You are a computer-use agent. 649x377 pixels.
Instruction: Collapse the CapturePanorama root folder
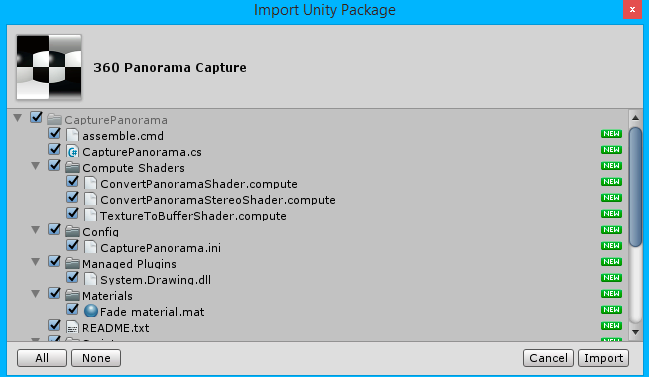coord(17,118)
